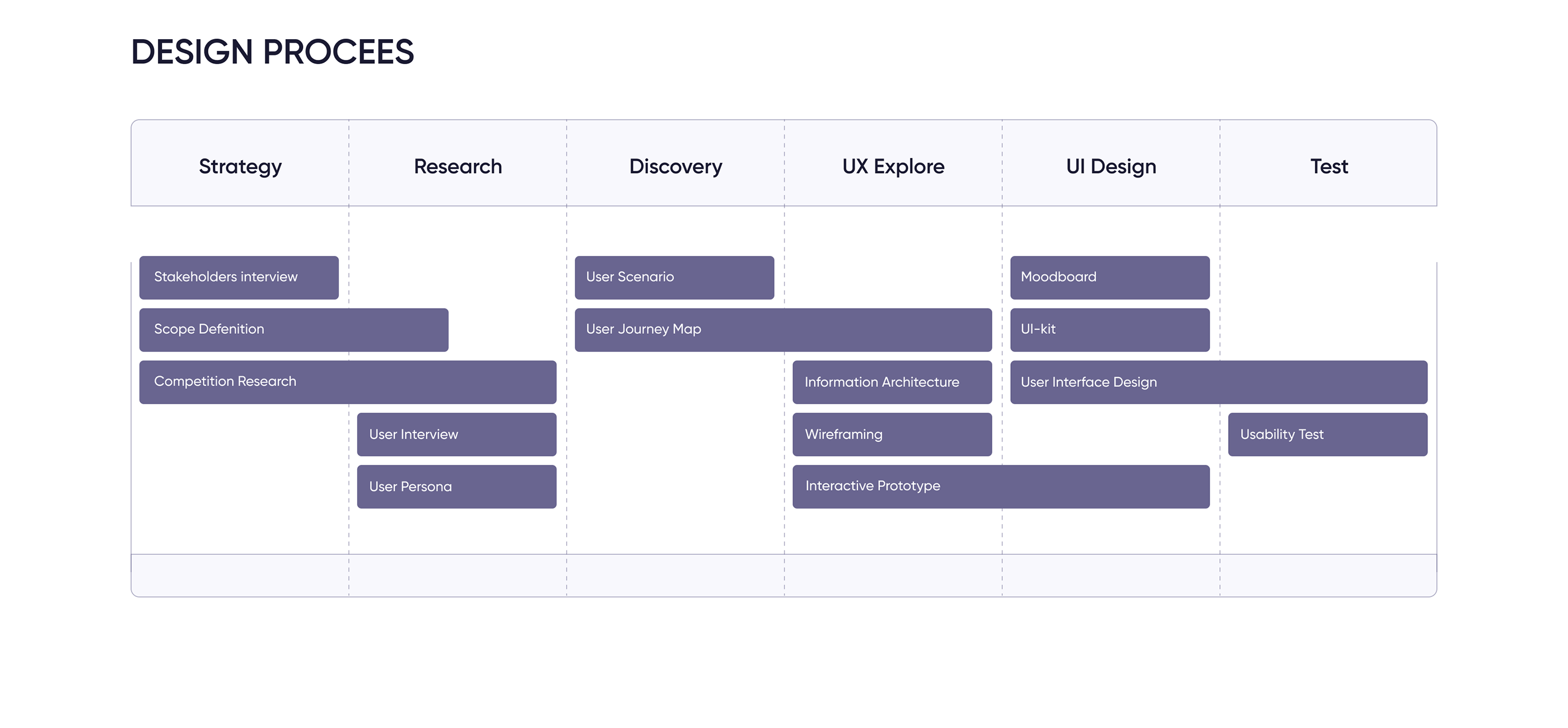
Task: Click the Stakeholders interview bar
Action: [239, 278]
